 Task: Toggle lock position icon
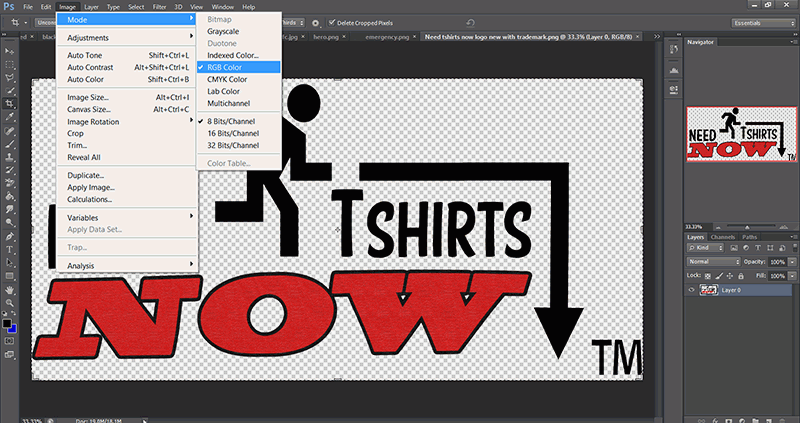point(730,276)
